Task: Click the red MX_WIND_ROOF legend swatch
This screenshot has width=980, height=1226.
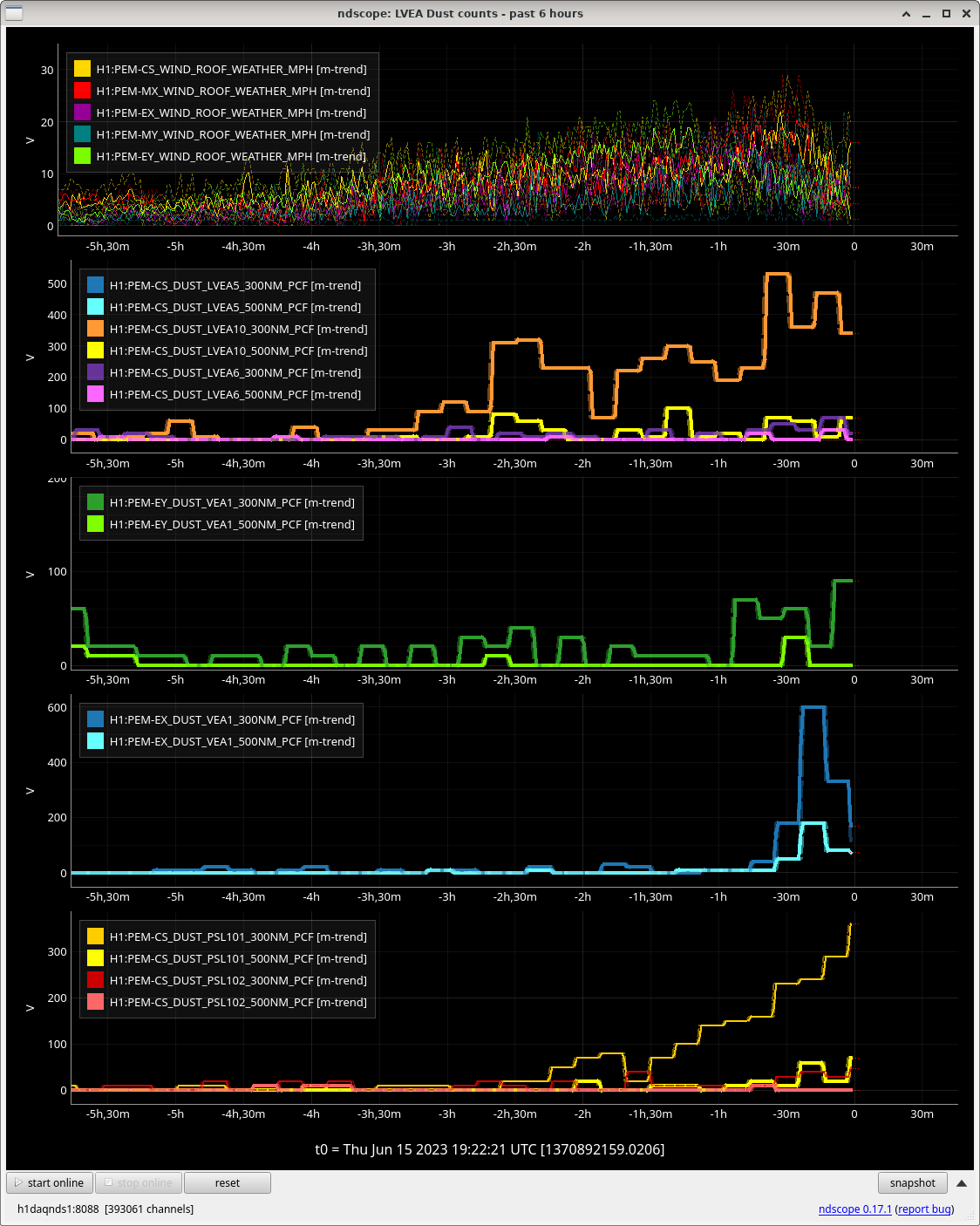Action: [x=82, y=91]
